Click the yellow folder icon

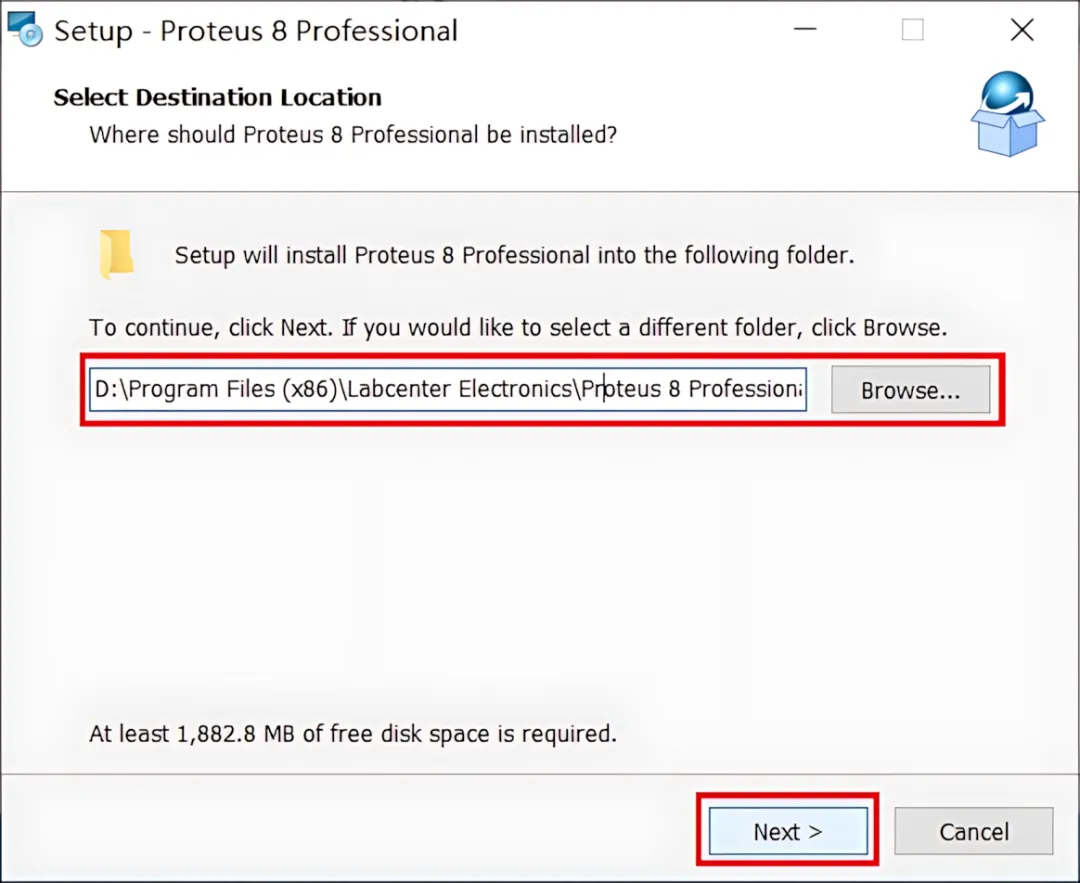(x=116, y=254)
